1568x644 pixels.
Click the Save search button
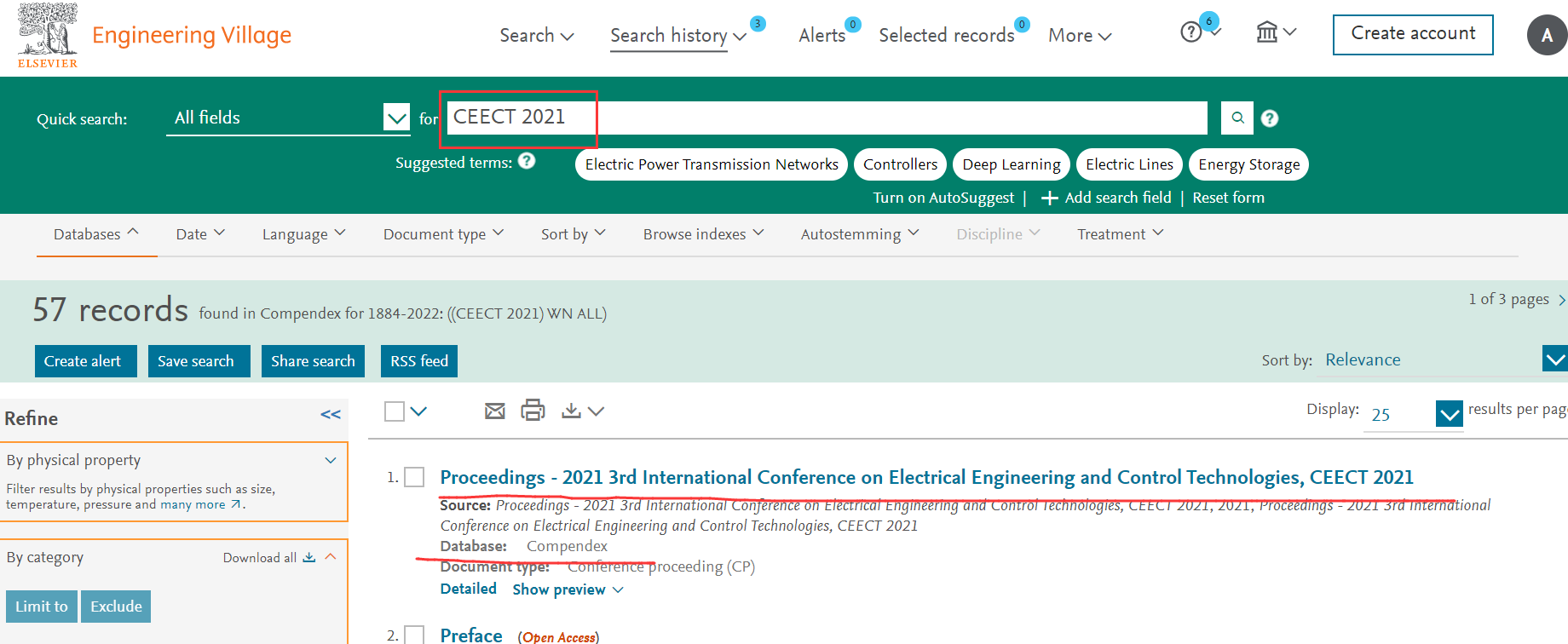point(199,361)
